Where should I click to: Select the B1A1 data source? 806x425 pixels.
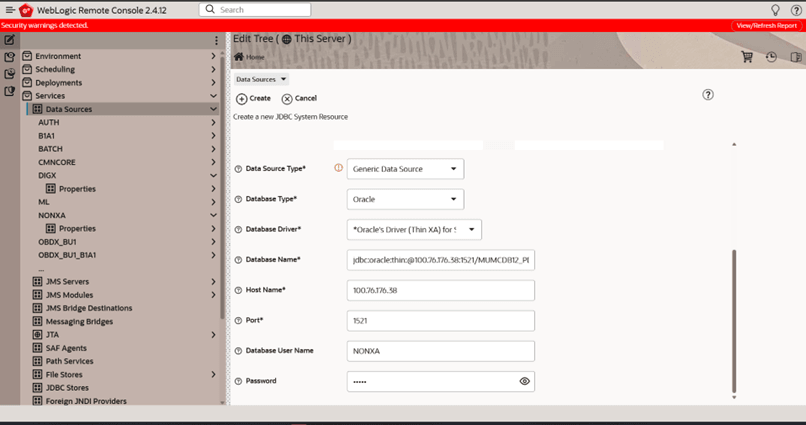46,136
